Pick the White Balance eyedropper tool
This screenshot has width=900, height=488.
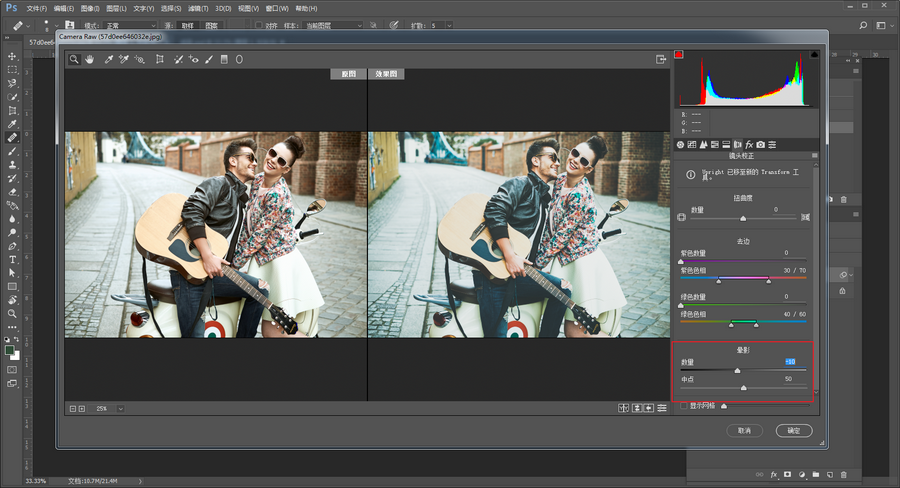[x=109, y=60]
